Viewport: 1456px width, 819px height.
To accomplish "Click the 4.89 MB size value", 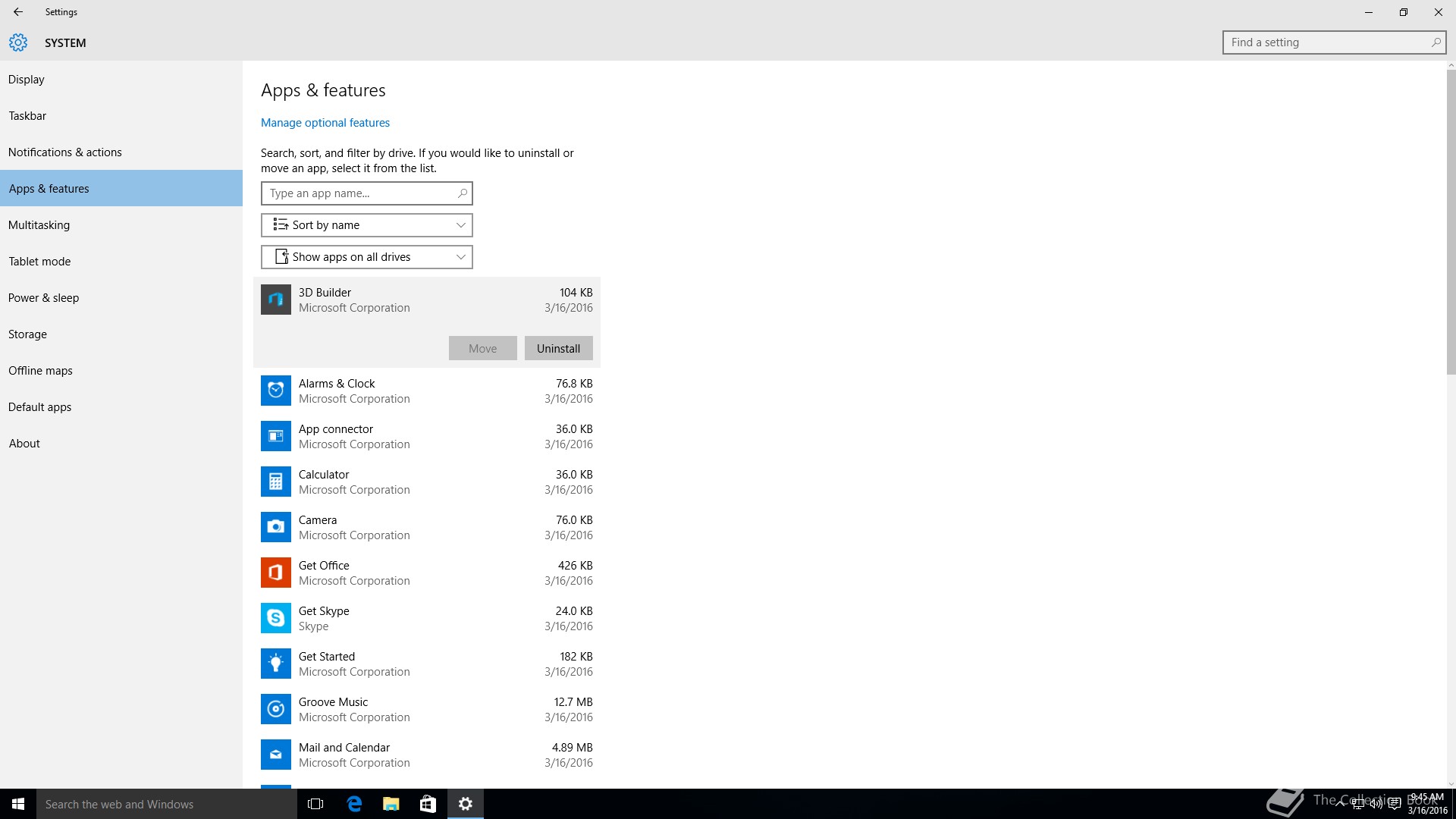I will pos(573,748).
